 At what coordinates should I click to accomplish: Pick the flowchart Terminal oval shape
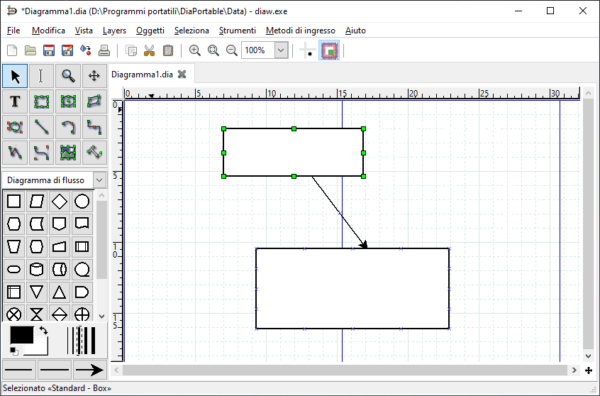[x=14, y=269]
